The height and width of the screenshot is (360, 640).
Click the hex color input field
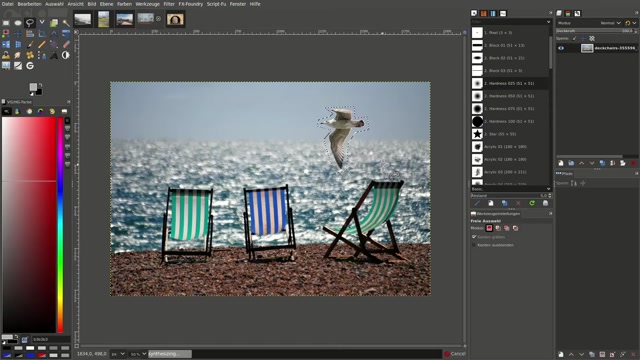coord(51,339)
